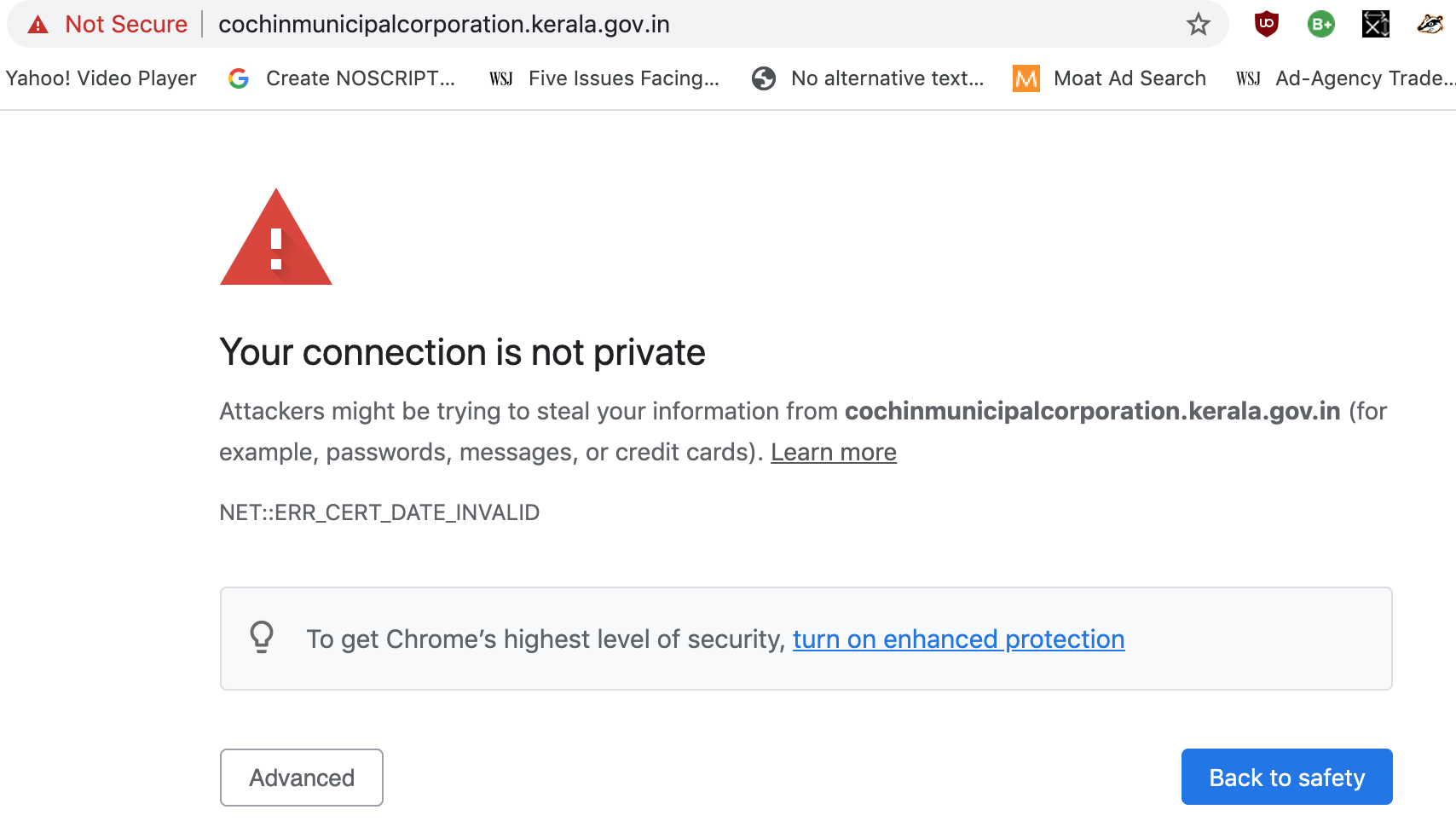Click the large red warning triangle

276,237
